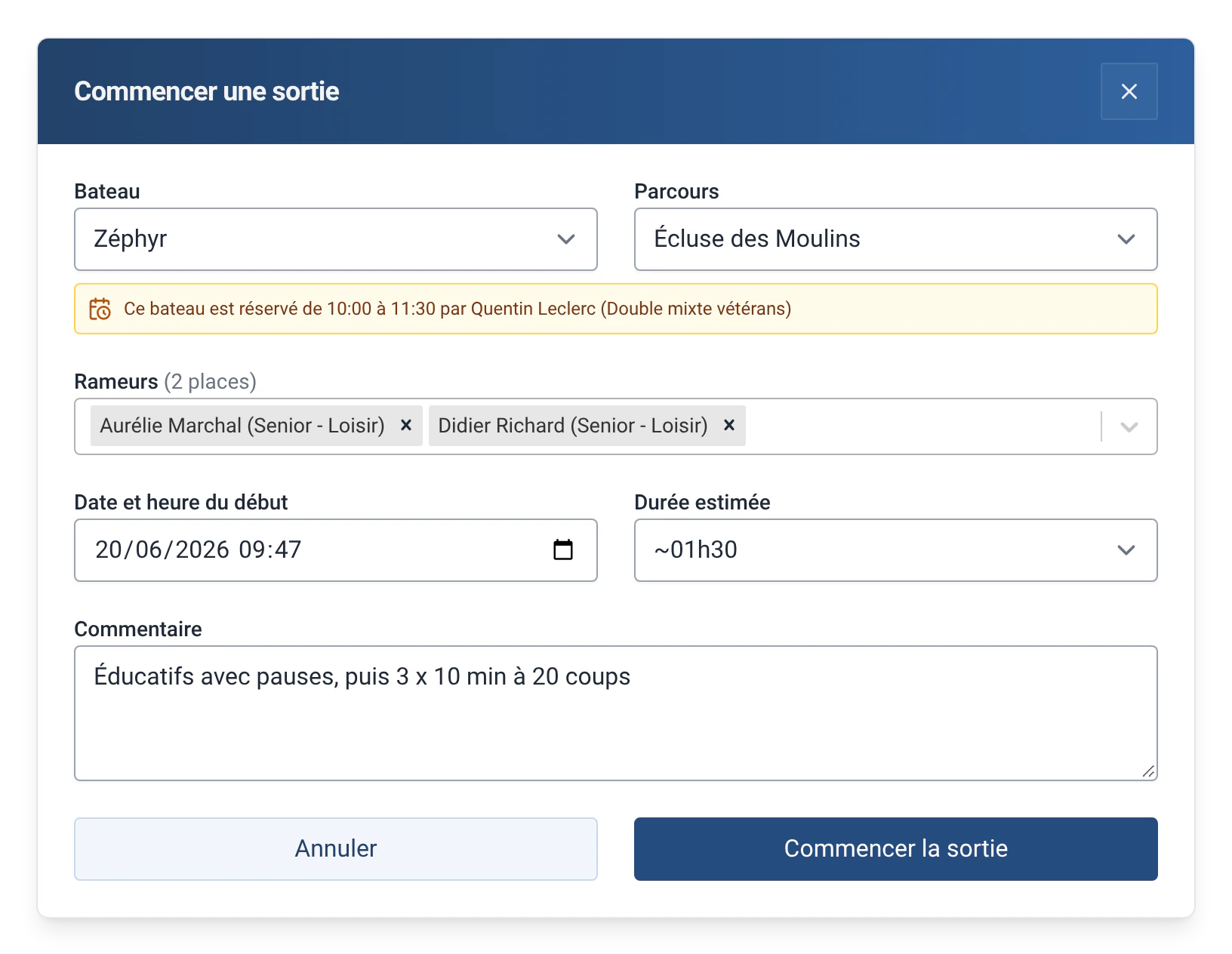Open the Bateau dropdown showing Zéphyr
The image size is (1232, 954).
tap(336, 239)
